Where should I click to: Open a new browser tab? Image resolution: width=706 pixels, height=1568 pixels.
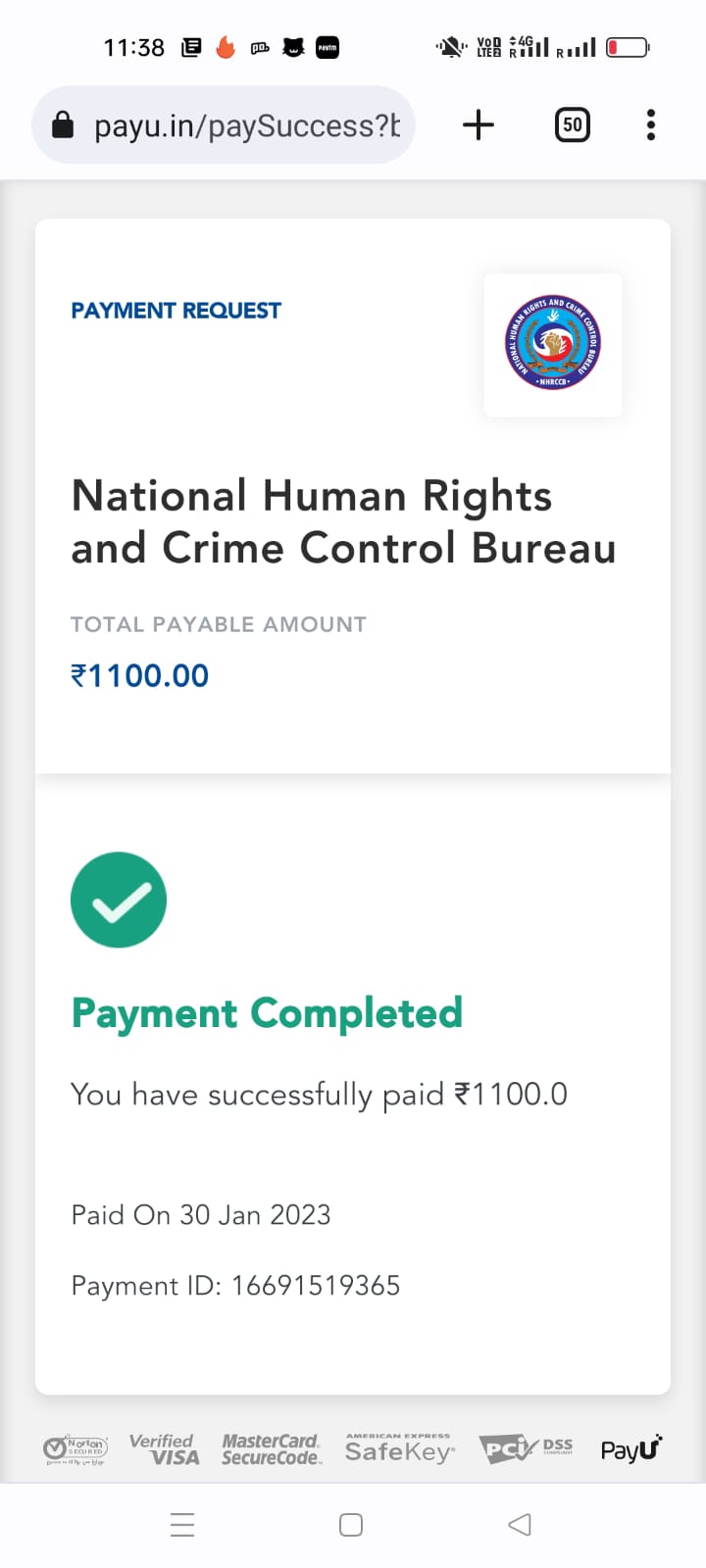pyautogui.click(x=479, y=125)
